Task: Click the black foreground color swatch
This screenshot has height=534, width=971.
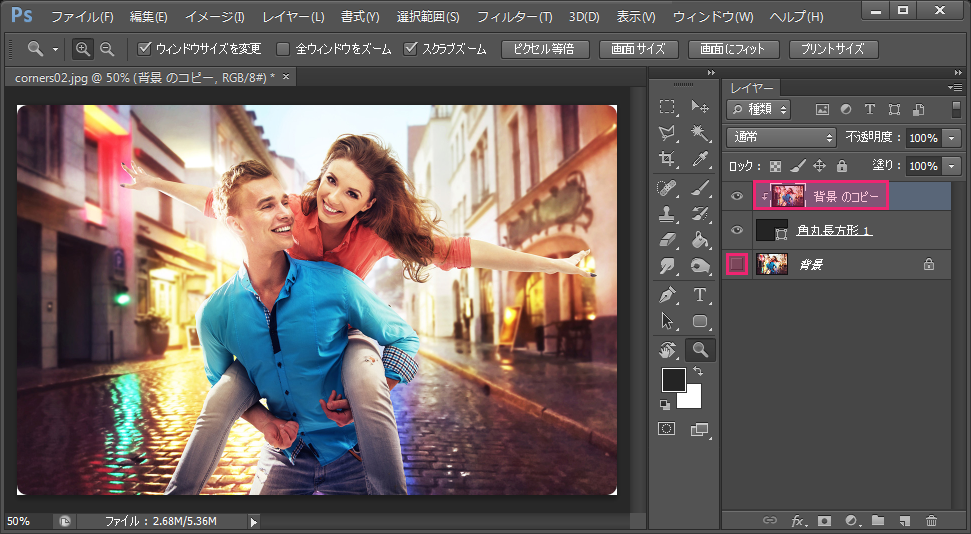Action: click(x=673, y=380)
